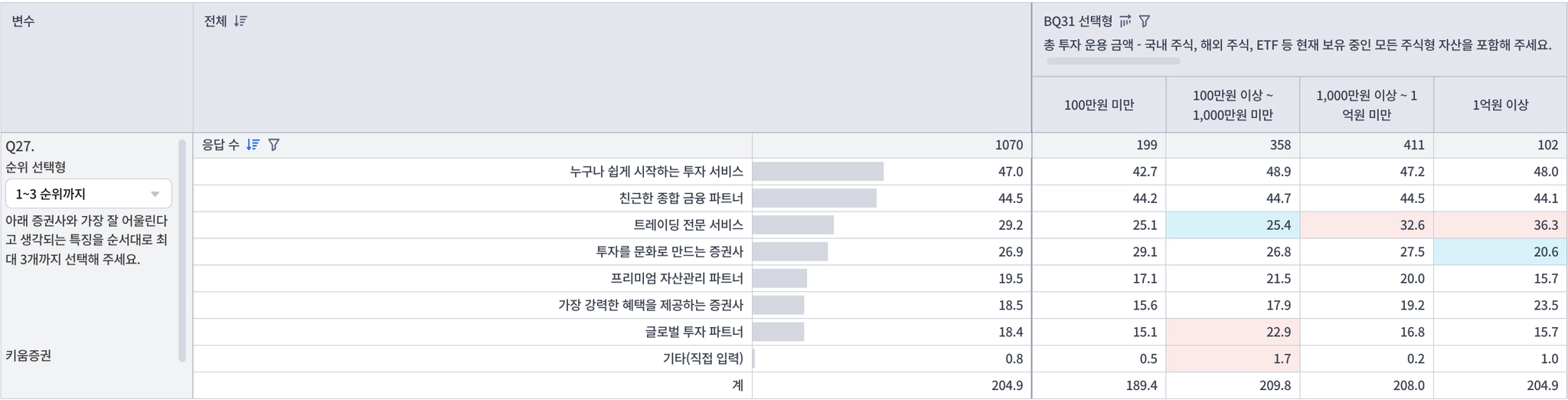Click the 기타(직접 입력) row label
1568x400 pixels.
click(702, 359)
